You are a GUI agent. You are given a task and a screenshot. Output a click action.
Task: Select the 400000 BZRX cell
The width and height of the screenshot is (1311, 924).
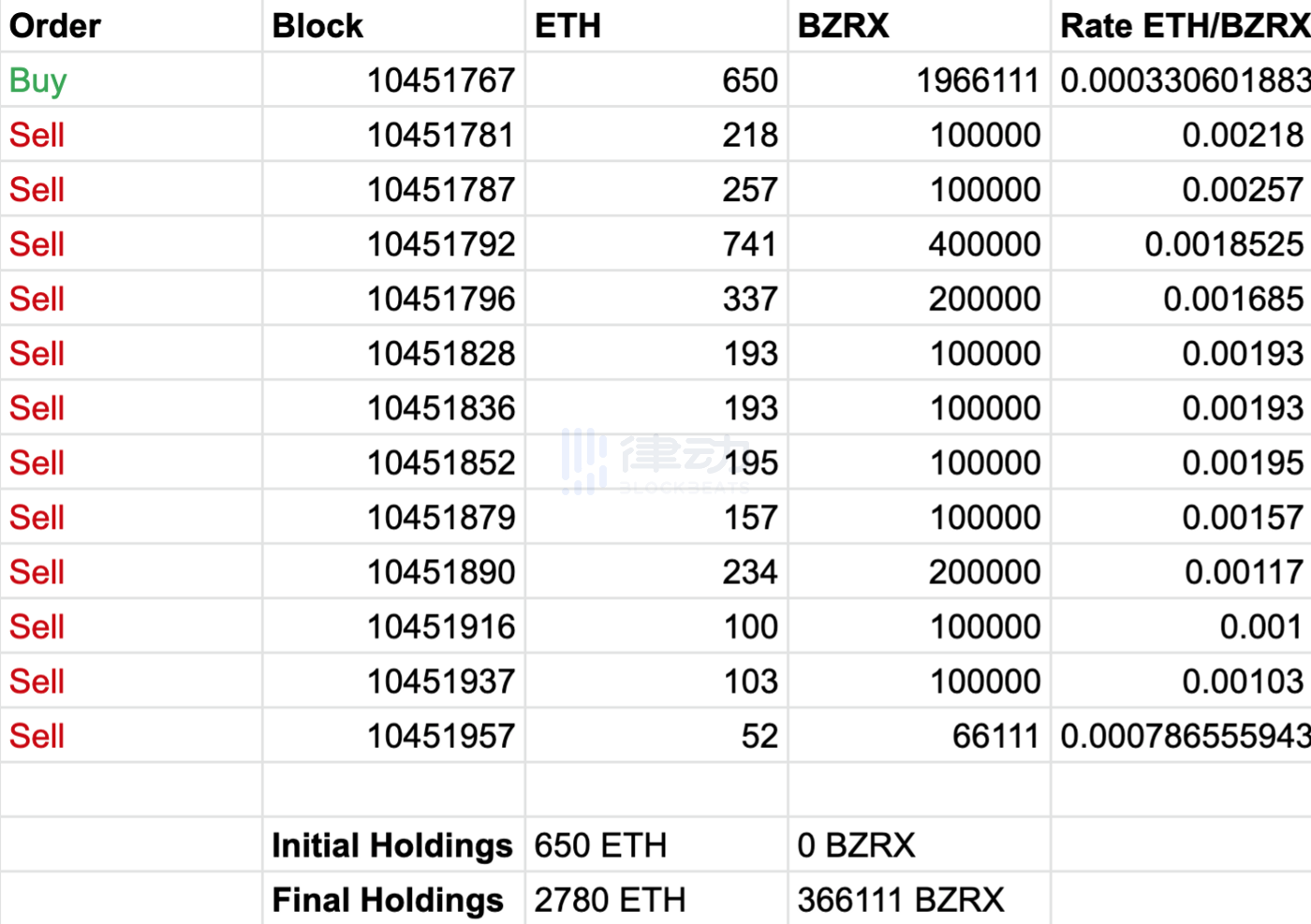coord(984,244)
